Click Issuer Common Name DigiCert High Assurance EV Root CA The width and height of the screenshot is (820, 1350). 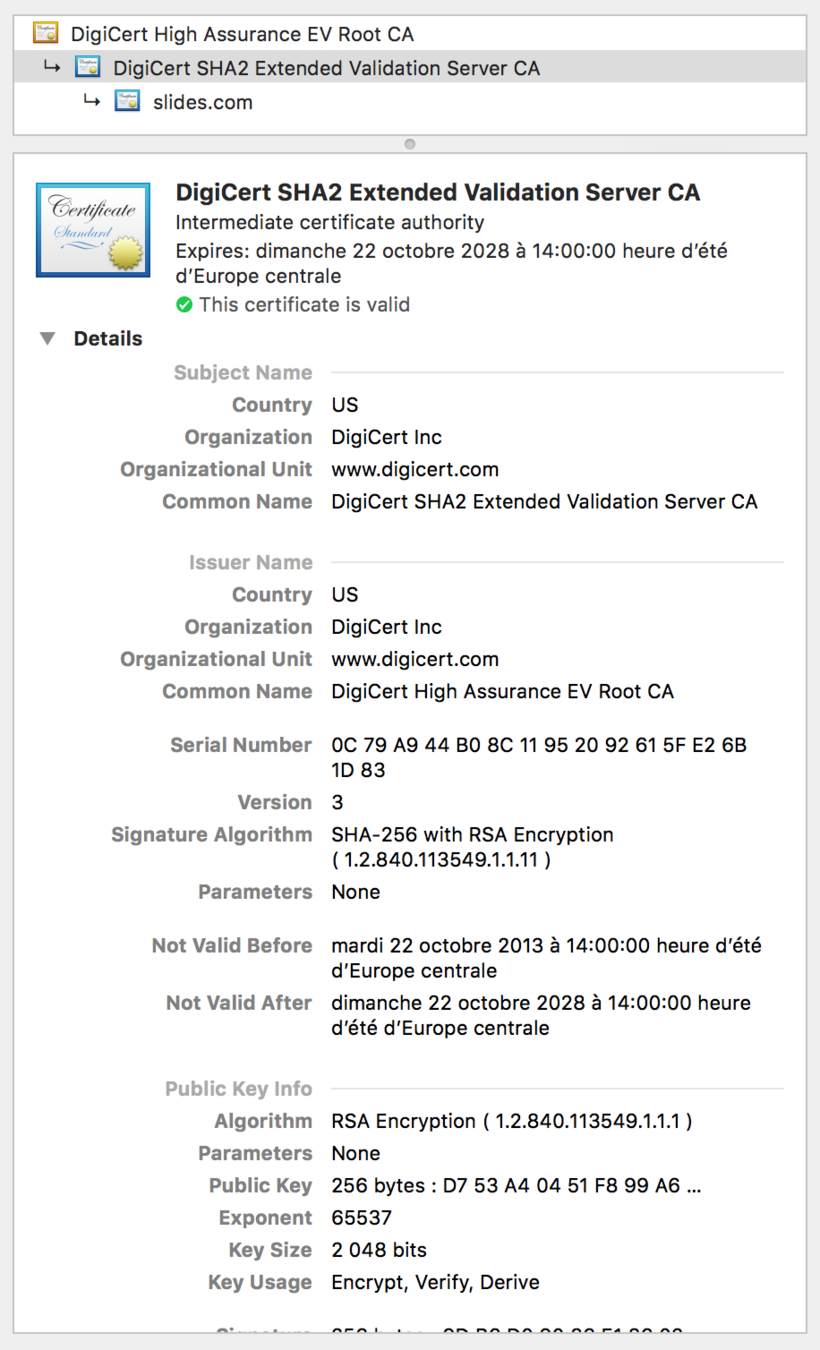[x=503, y=691]
